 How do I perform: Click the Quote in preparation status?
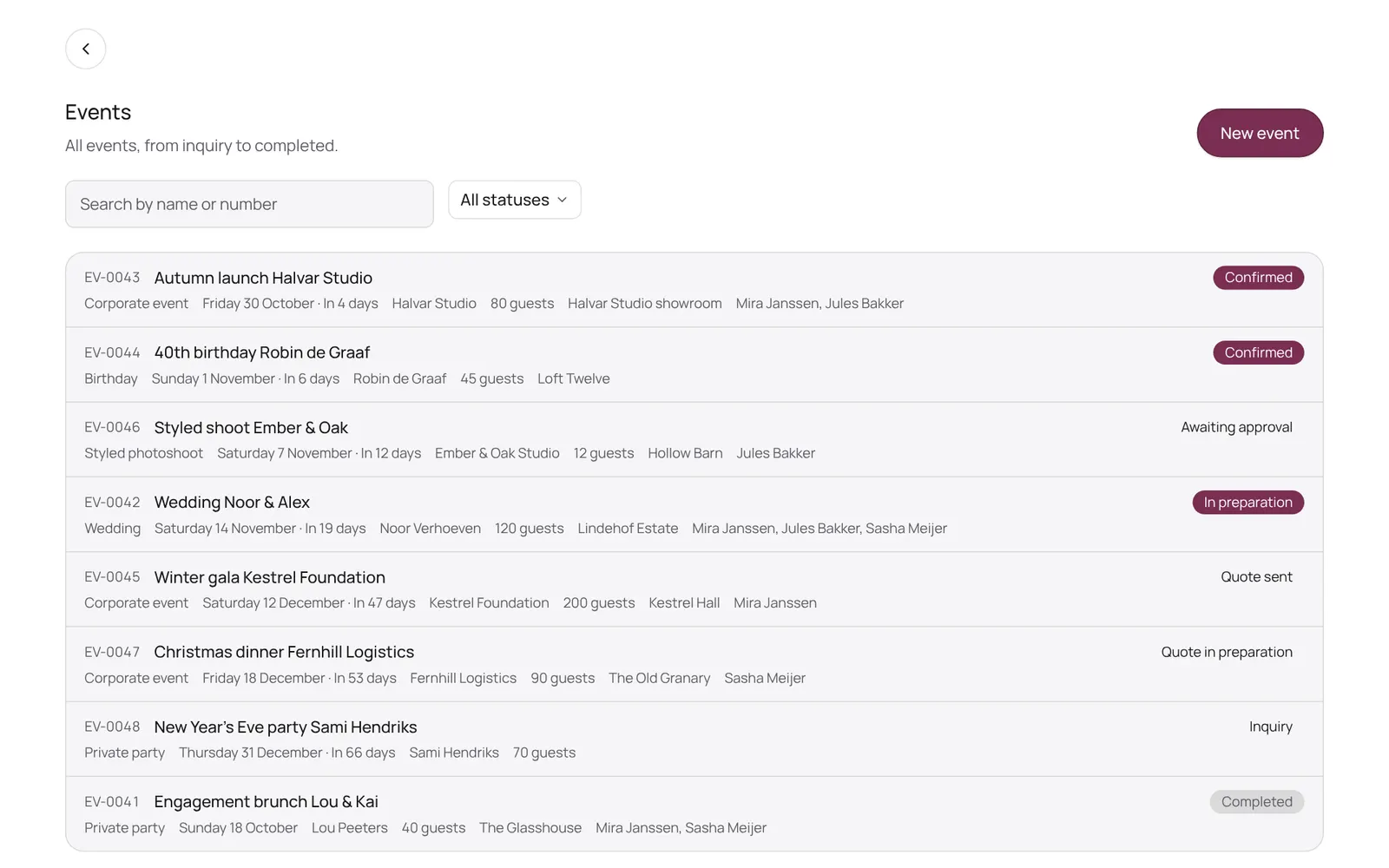tap(1227, 652)
